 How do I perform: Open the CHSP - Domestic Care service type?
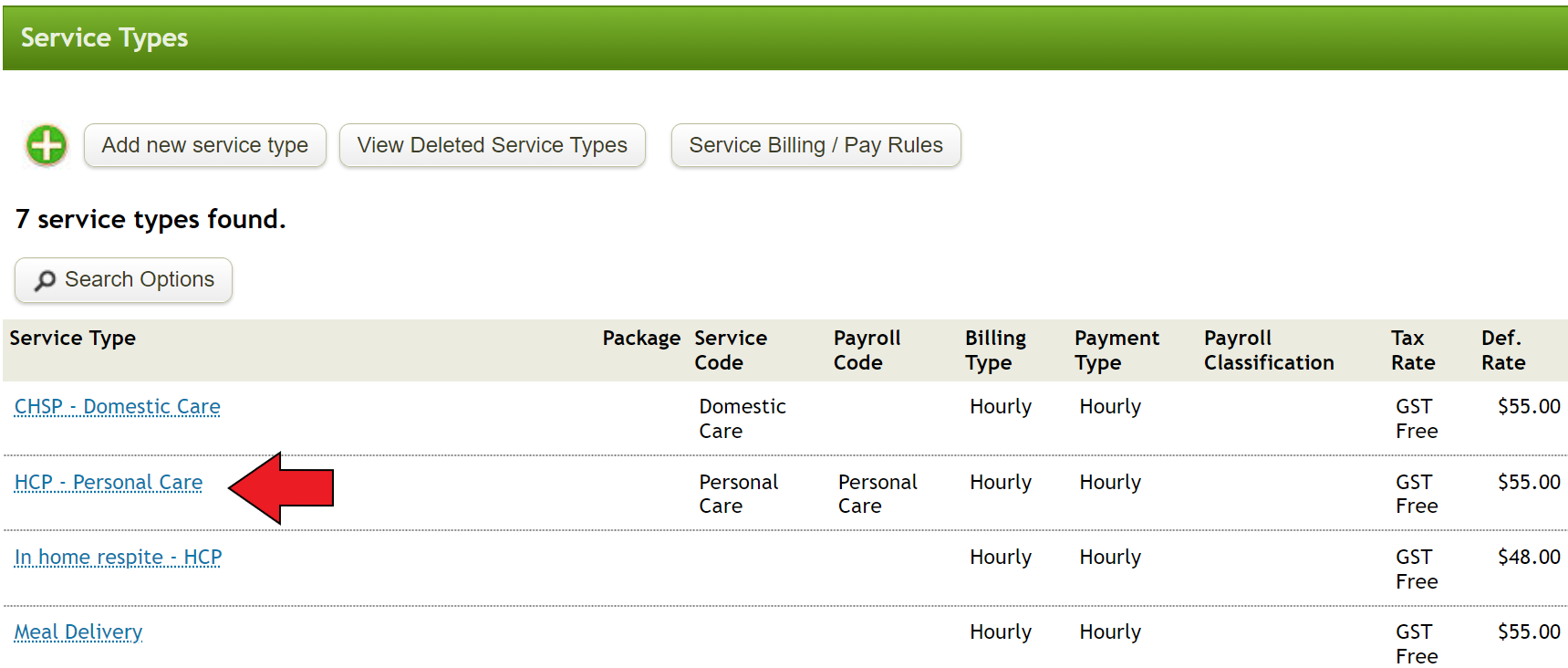[x=116, y=406]
